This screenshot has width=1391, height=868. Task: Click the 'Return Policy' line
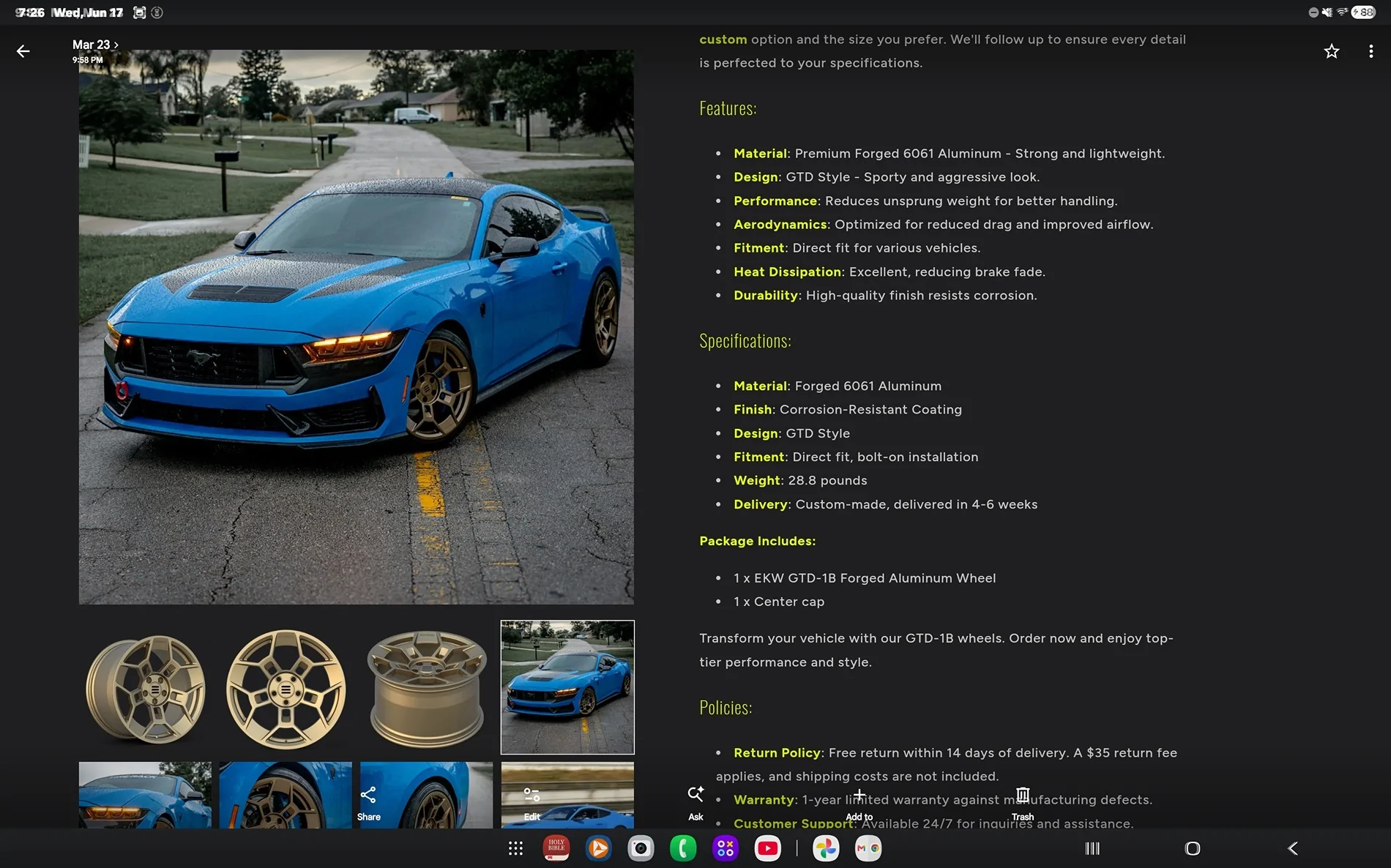[x=947, y=764]
